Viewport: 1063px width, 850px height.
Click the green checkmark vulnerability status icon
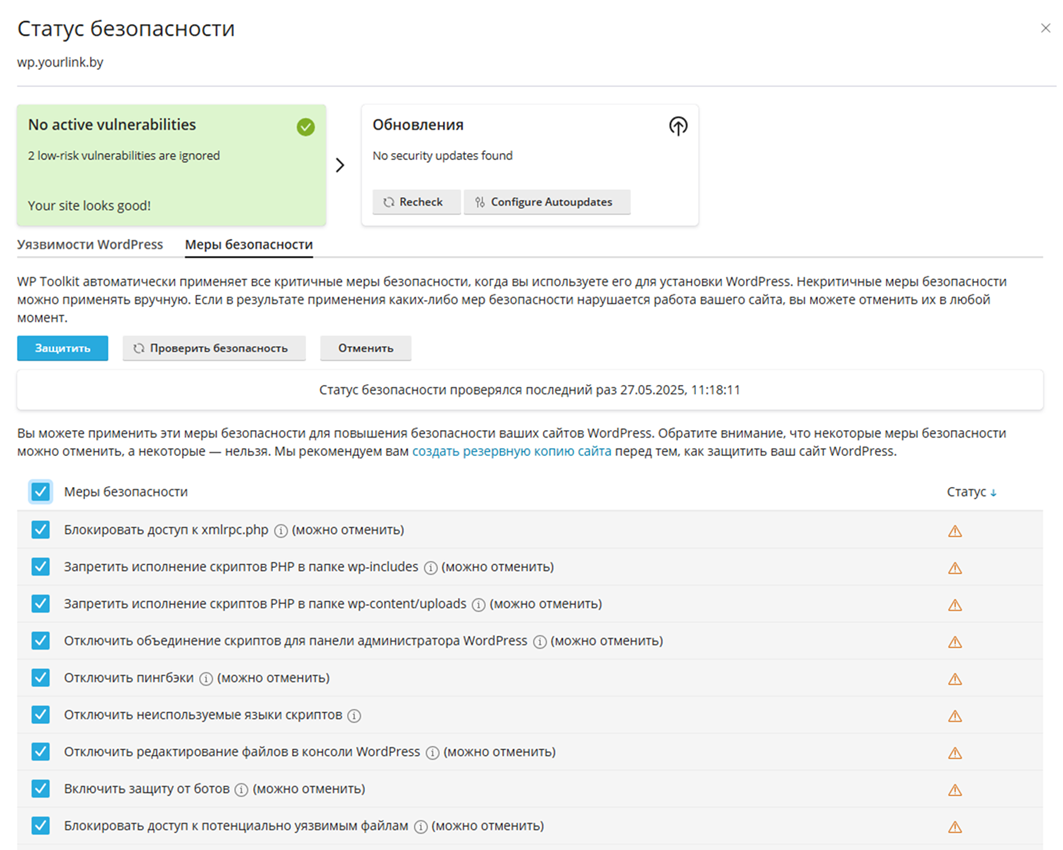click(306, 127)
